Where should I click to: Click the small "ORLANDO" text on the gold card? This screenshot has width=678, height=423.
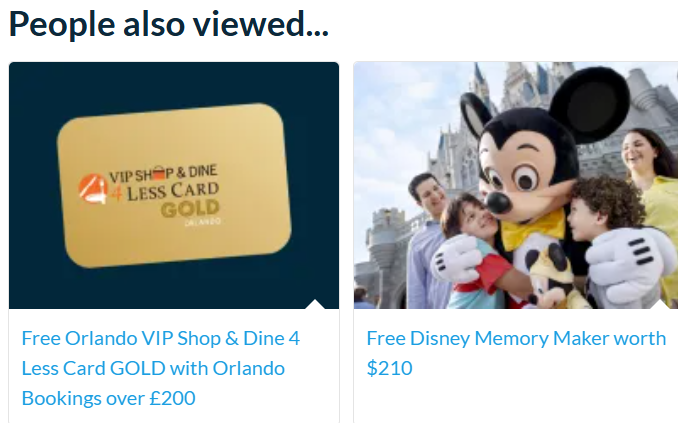[203, 222]
